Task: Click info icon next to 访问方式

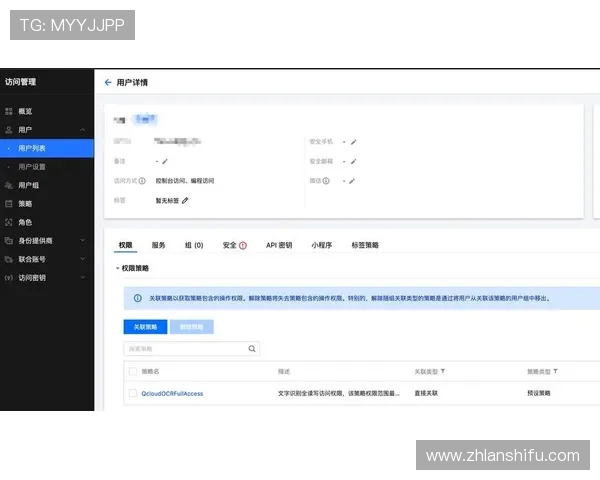Action: (x=142, y=181)
